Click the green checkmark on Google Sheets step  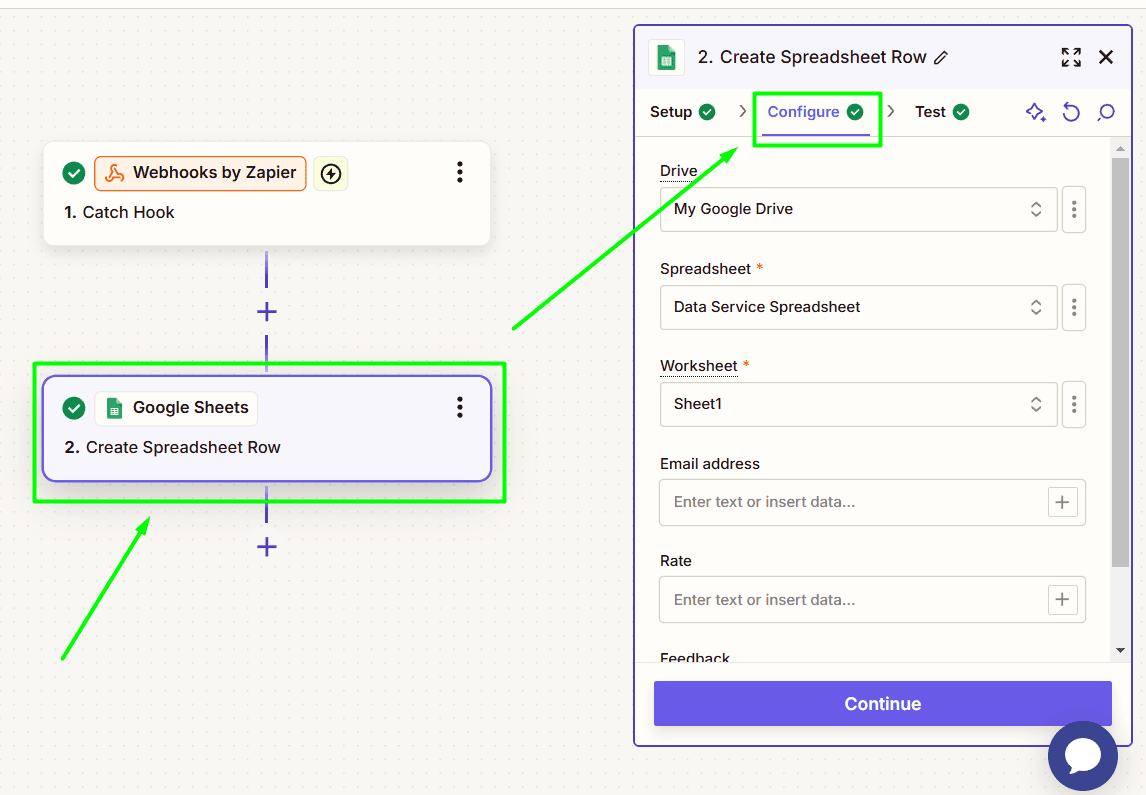click(x=74, y=408)
